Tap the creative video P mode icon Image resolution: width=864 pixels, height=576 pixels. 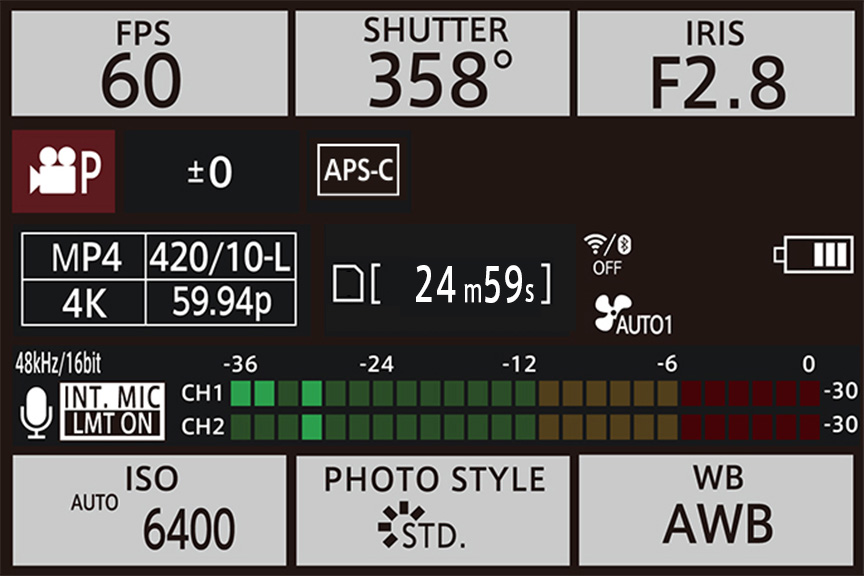[x=63, y=171]
